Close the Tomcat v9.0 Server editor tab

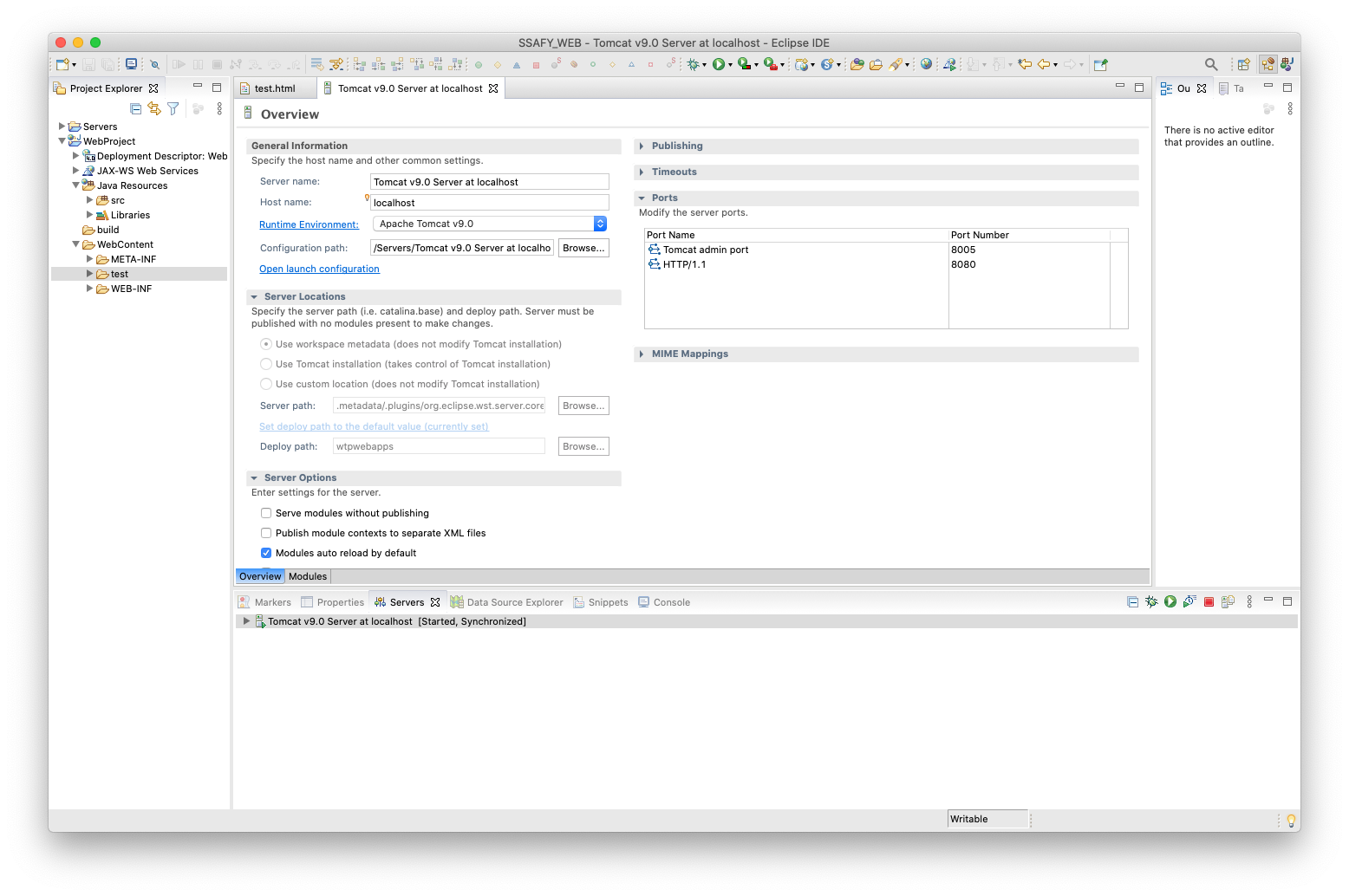pos(493,88)
